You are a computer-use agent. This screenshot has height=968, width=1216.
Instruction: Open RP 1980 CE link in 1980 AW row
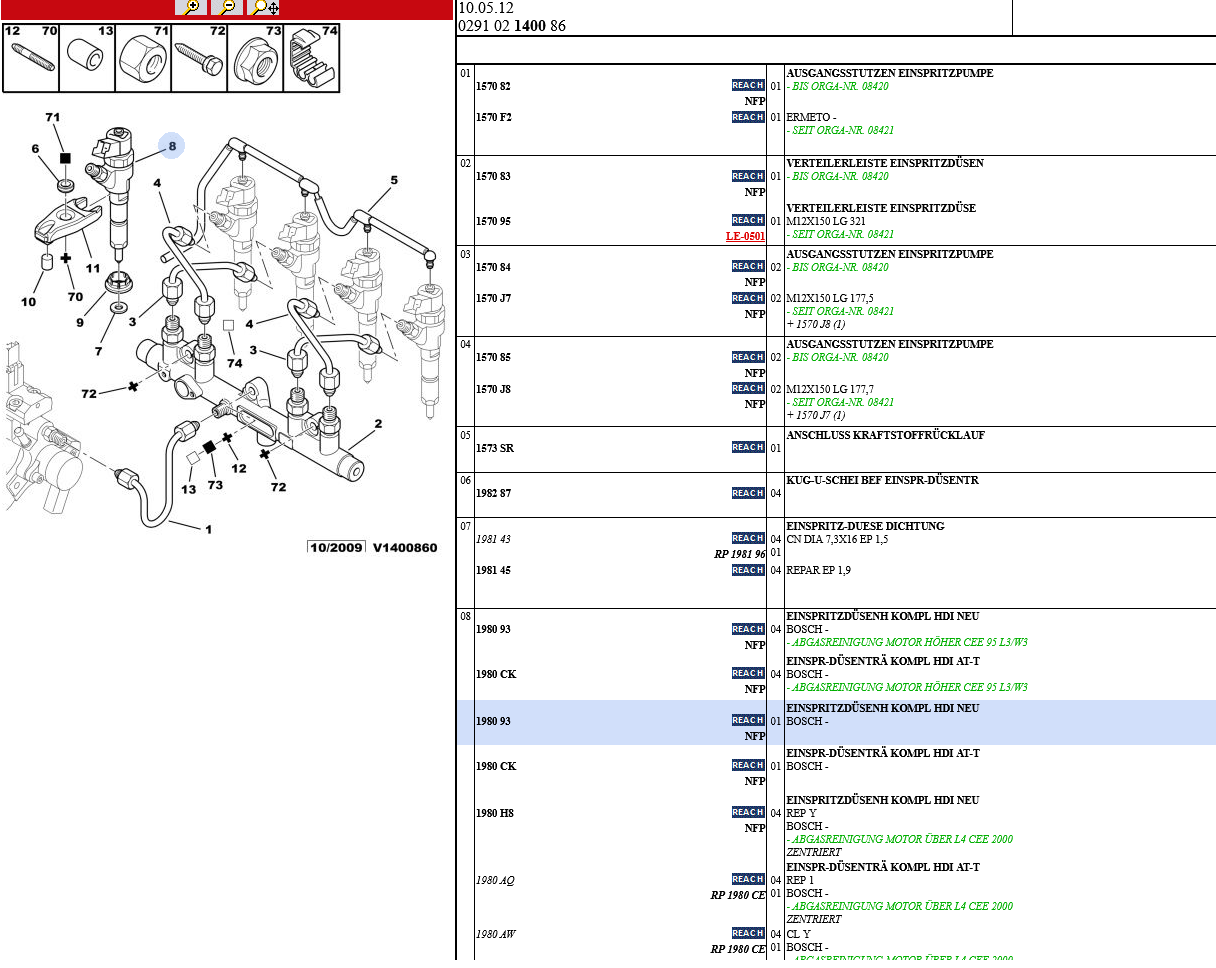(x=738, y=949)
